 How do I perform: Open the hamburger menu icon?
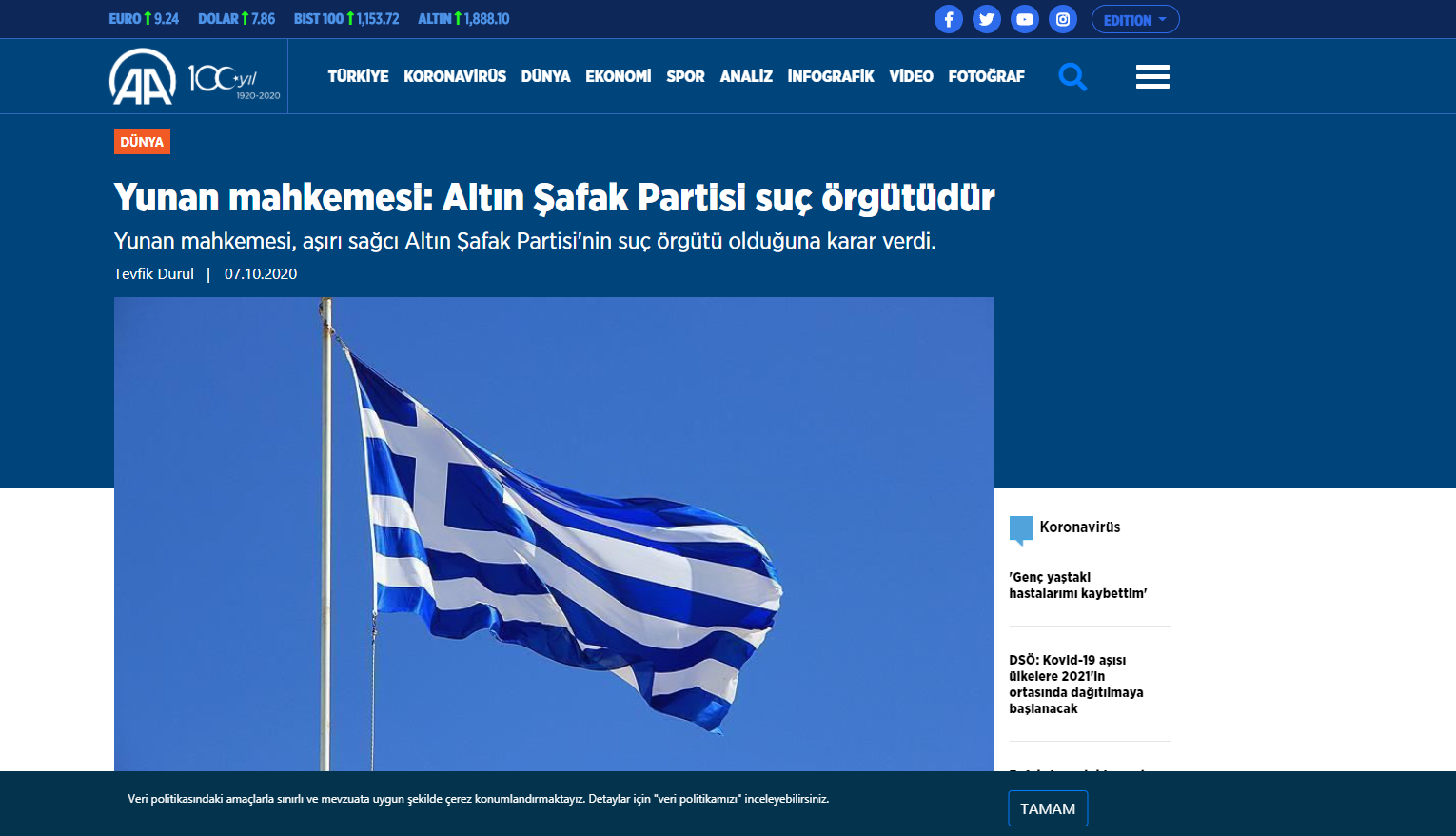pyautogui.click(x=1151, y=76)
